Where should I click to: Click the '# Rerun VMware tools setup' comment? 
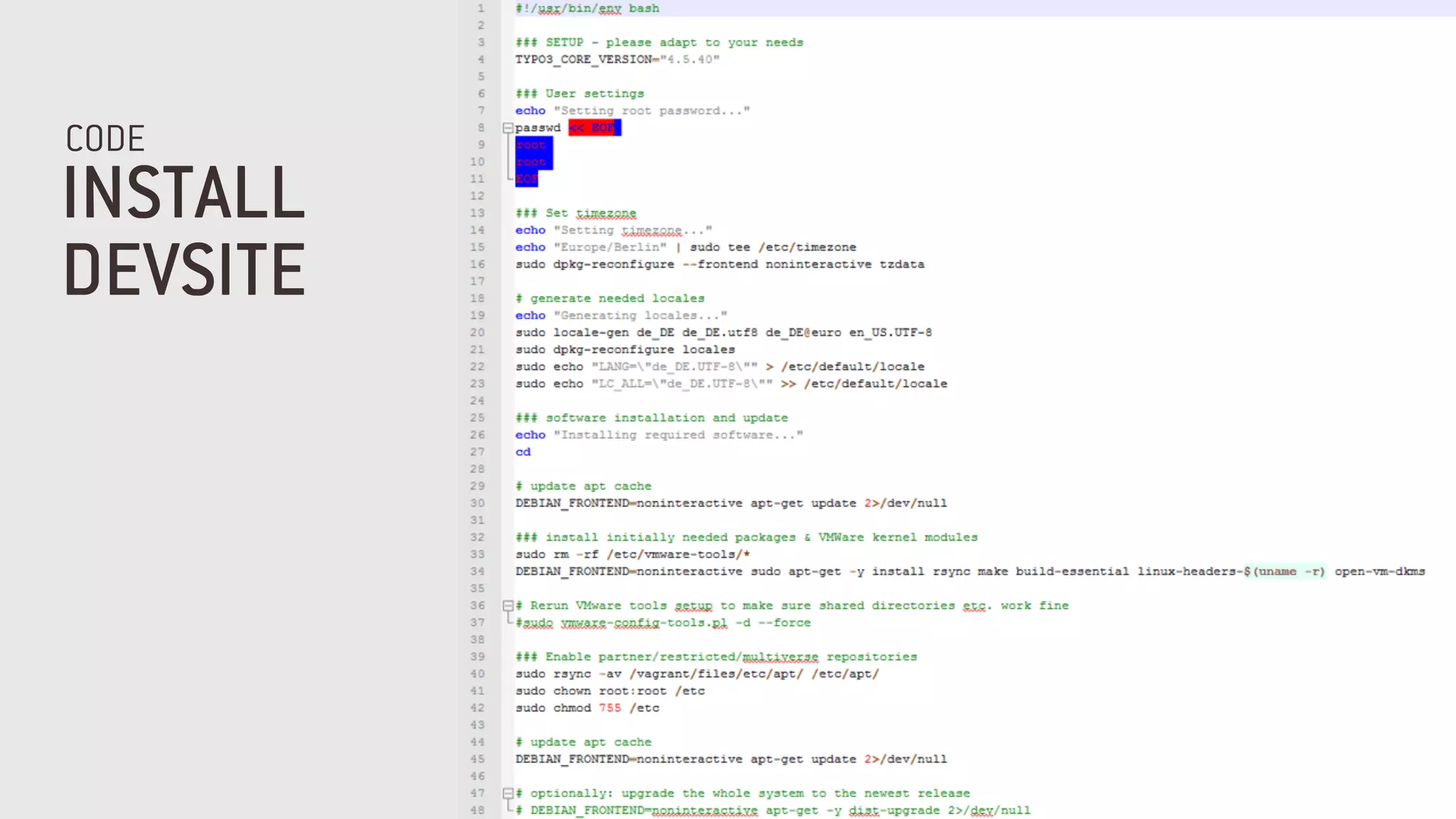792,606
